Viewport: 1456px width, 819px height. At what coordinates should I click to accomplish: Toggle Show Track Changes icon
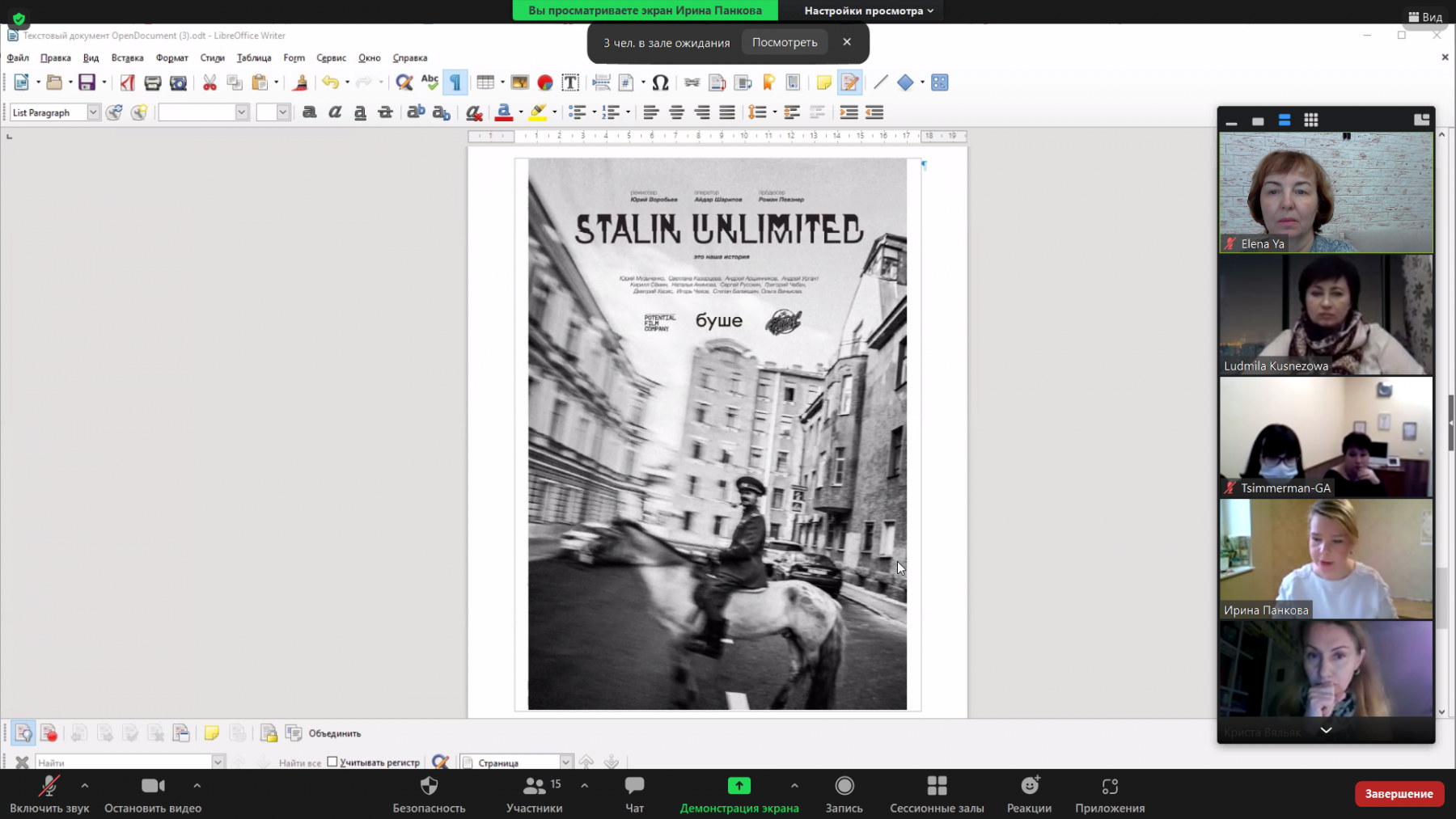pyautogui.click(x=23, y=733)
